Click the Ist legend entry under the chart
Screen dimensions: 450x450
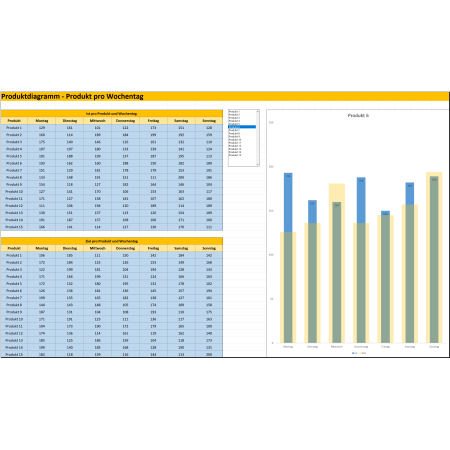355,353
